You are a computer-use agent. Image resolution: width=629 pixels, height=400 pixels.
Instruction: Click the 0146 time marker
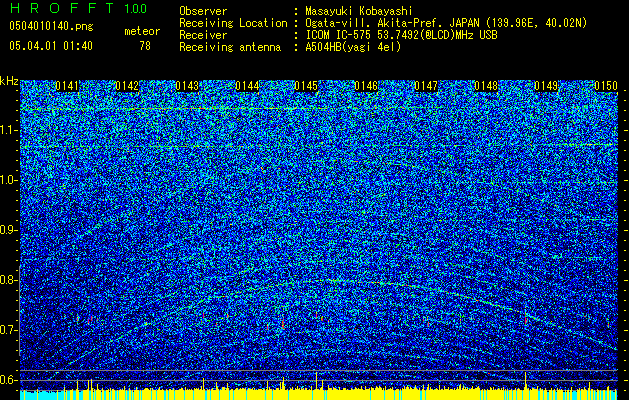[x=366, y=86]
